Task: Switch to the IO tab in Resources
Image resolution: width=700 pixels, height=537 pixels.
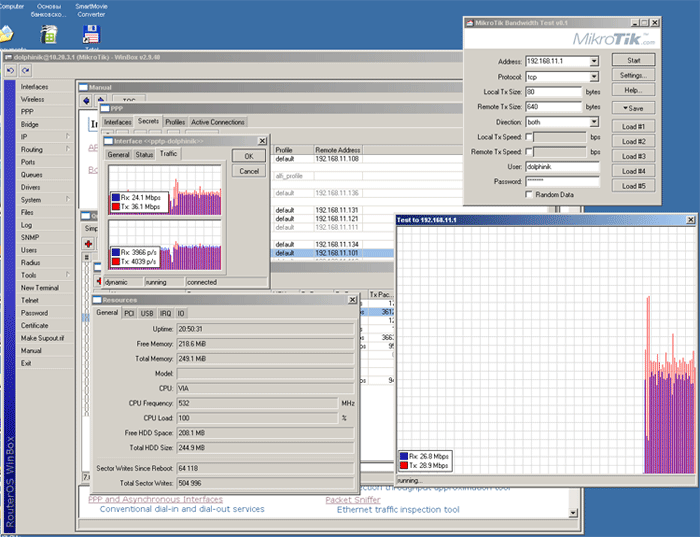Action: coord(181,313)
